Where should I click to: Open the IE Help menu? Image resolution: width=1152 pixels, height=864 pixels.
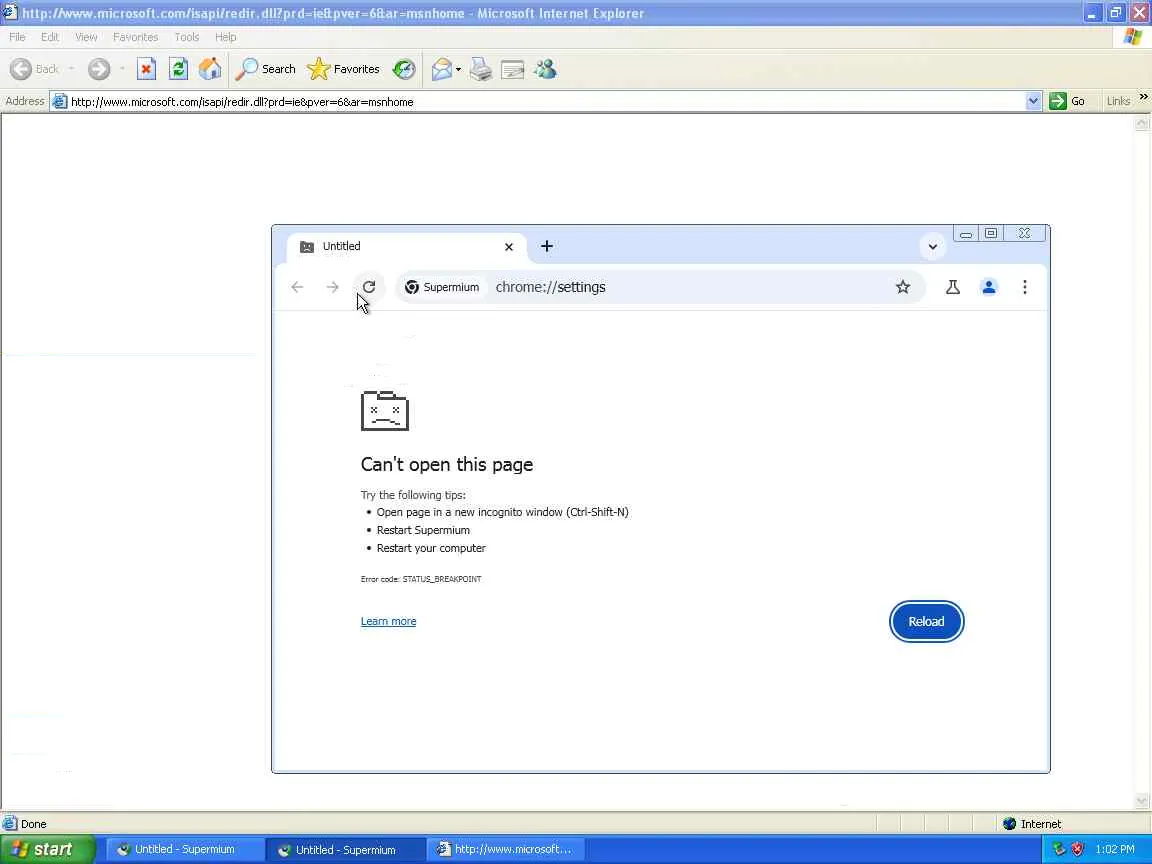pos(226,37)
